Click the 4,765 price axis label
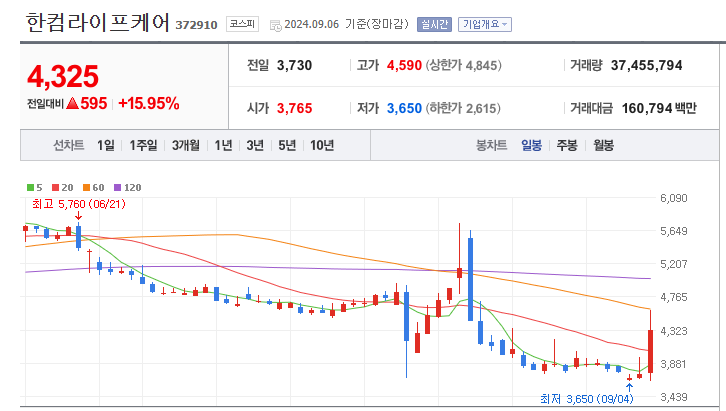Viewport: 726px width, 411px height. point(674,297)
